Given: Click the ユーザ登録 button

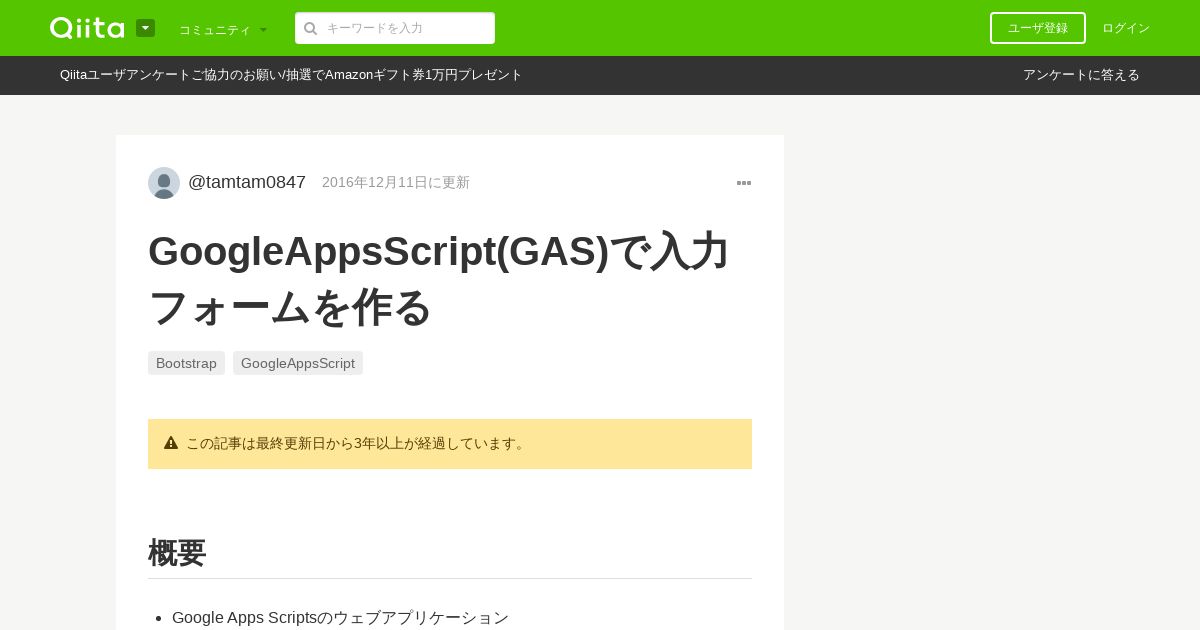Looking at the screenshot, I should point(1038,28).
